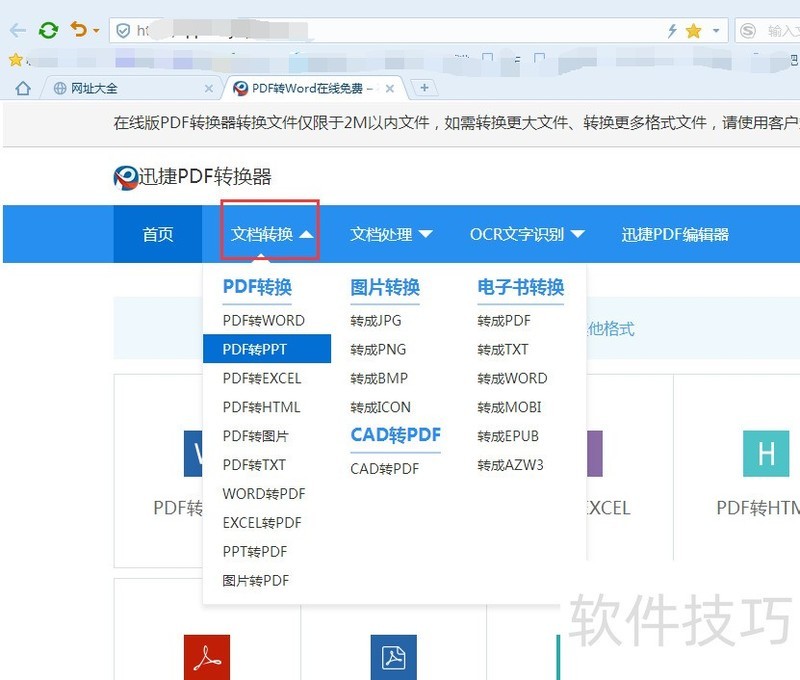
Task: Click the home icon in tab bar
Action: pyautogui.click(x=23, y=88)
